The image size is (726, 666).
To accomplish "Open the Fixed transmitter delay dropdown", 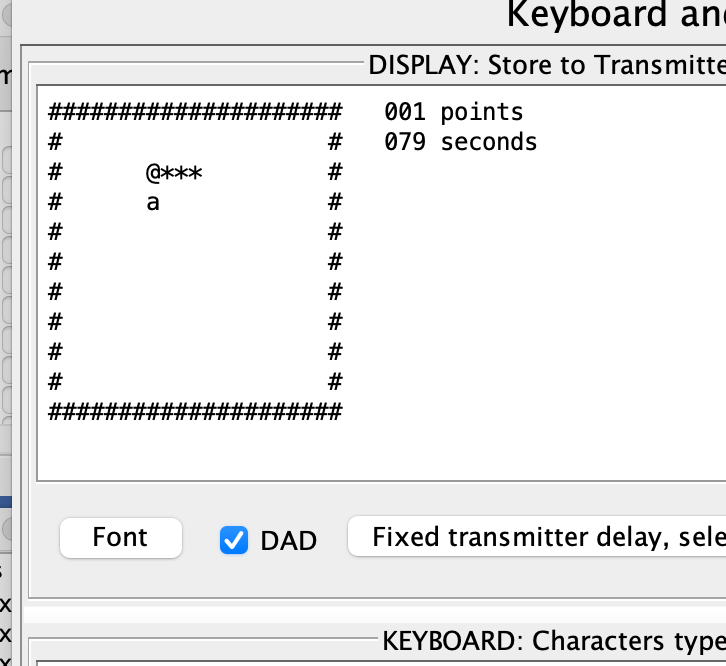I will [537, 536].
